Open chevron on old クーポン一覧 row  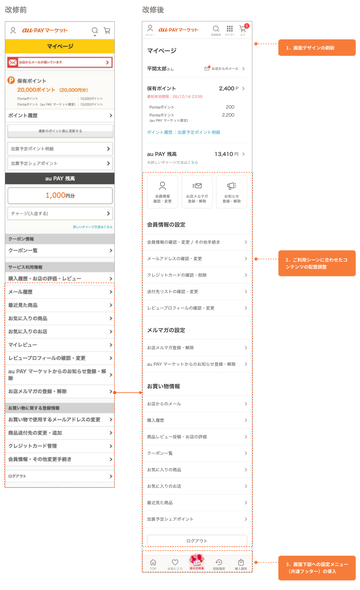coord(111,251)
